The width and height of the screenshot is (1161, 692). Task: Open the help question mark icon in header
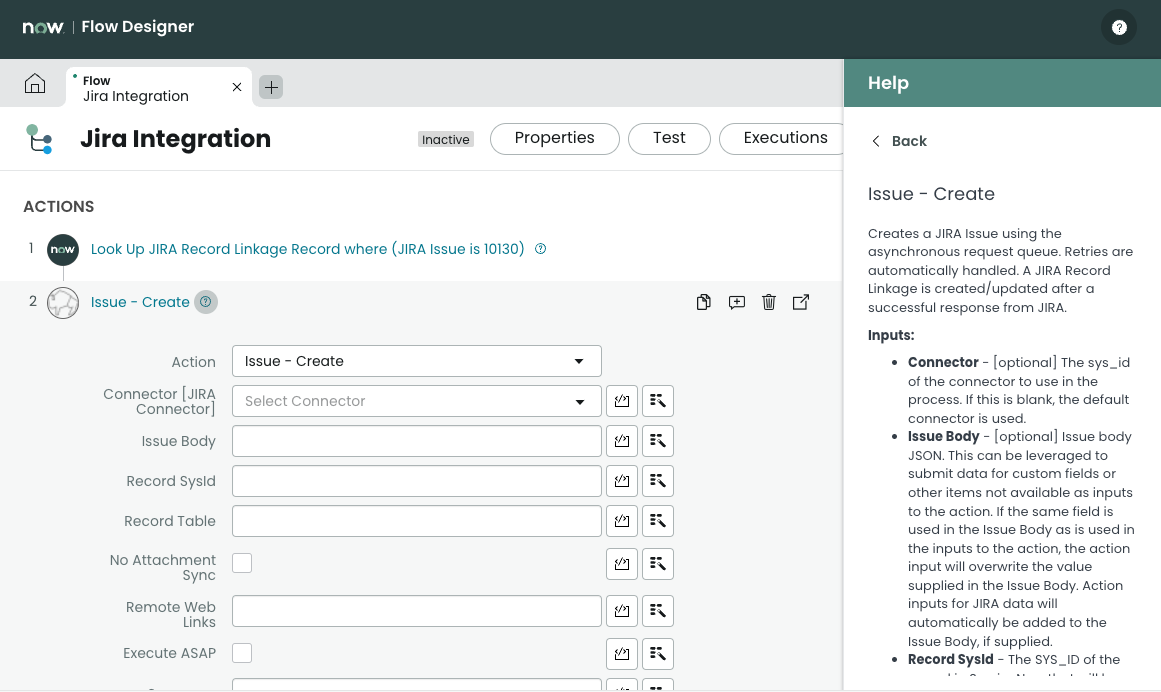(x=1118, y=28)
